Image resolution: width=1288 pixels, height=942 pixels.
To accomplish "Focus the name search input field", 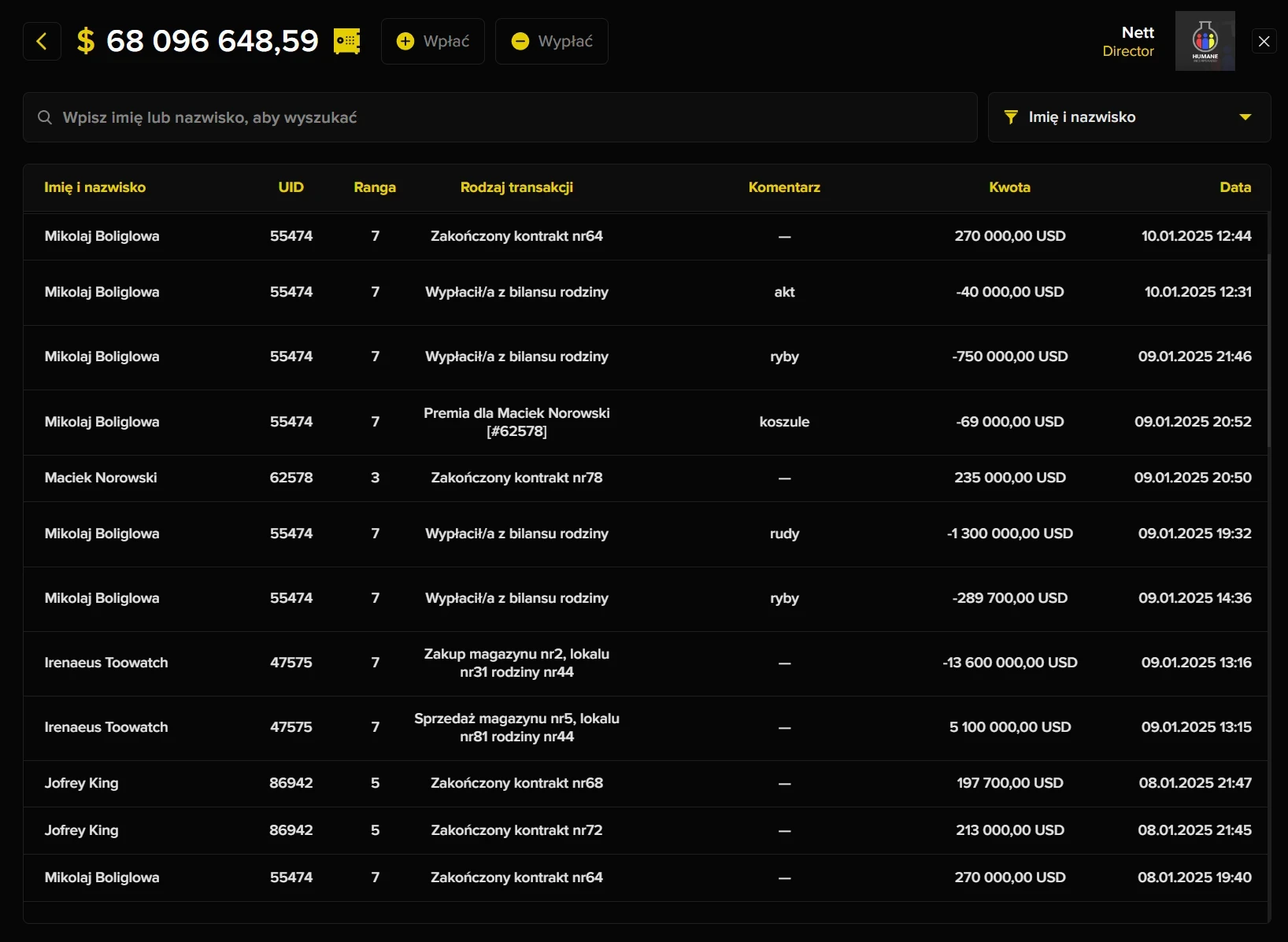I will coord(504,117).
